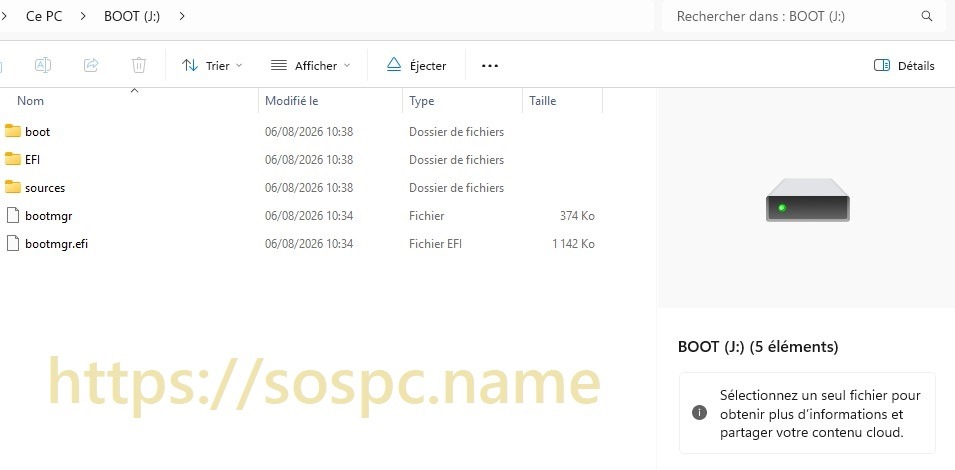The image size is (955, 470).
Task: Open the Trier sort menu
Action: click(x=212, y=66)
